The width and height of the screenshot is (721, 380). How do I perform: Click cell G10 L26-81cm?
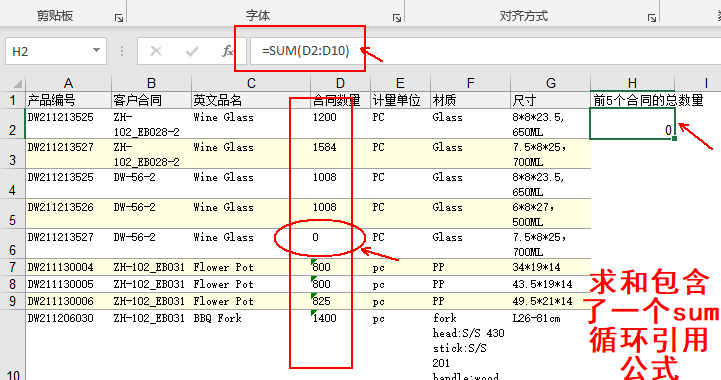[x=550, y=345]
